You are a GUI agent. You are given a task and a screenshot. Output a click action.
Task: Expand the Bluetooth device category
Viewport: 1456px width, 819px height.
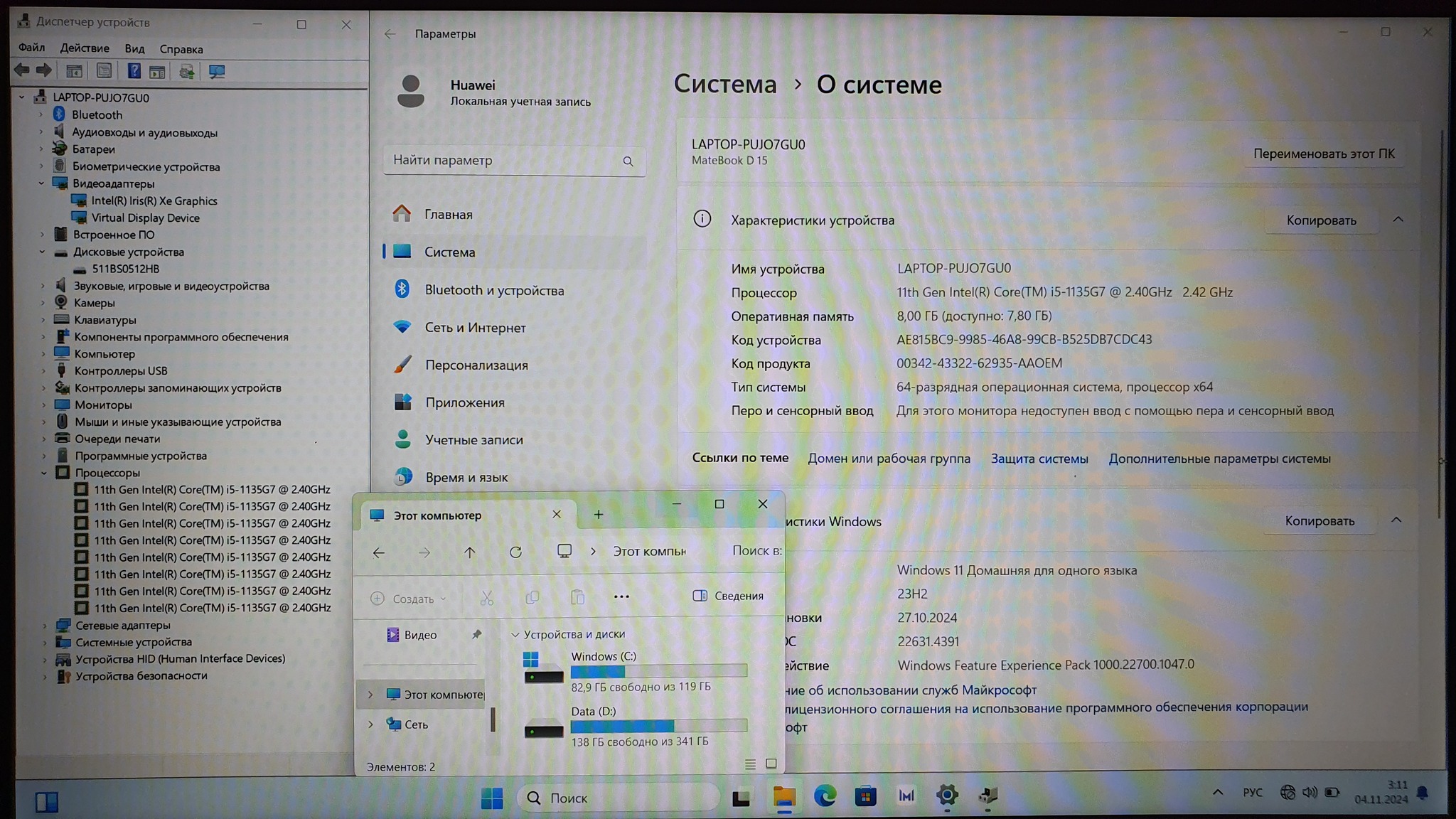tap(41, 115)
